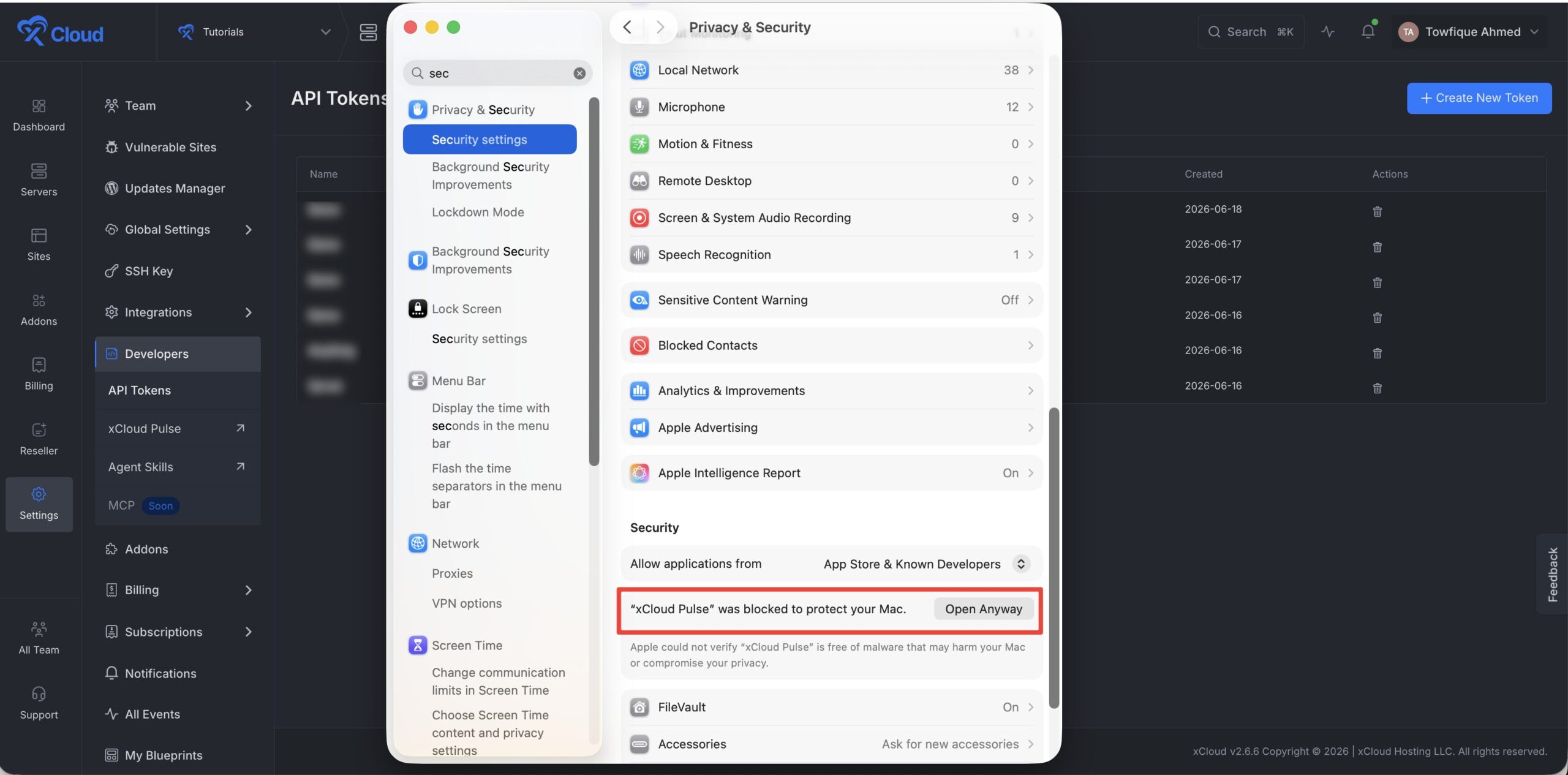This screenshot has height=775, width=1568.
Task: Open the Apple Intelligence Report setting
Action: [x=831, y=473]
